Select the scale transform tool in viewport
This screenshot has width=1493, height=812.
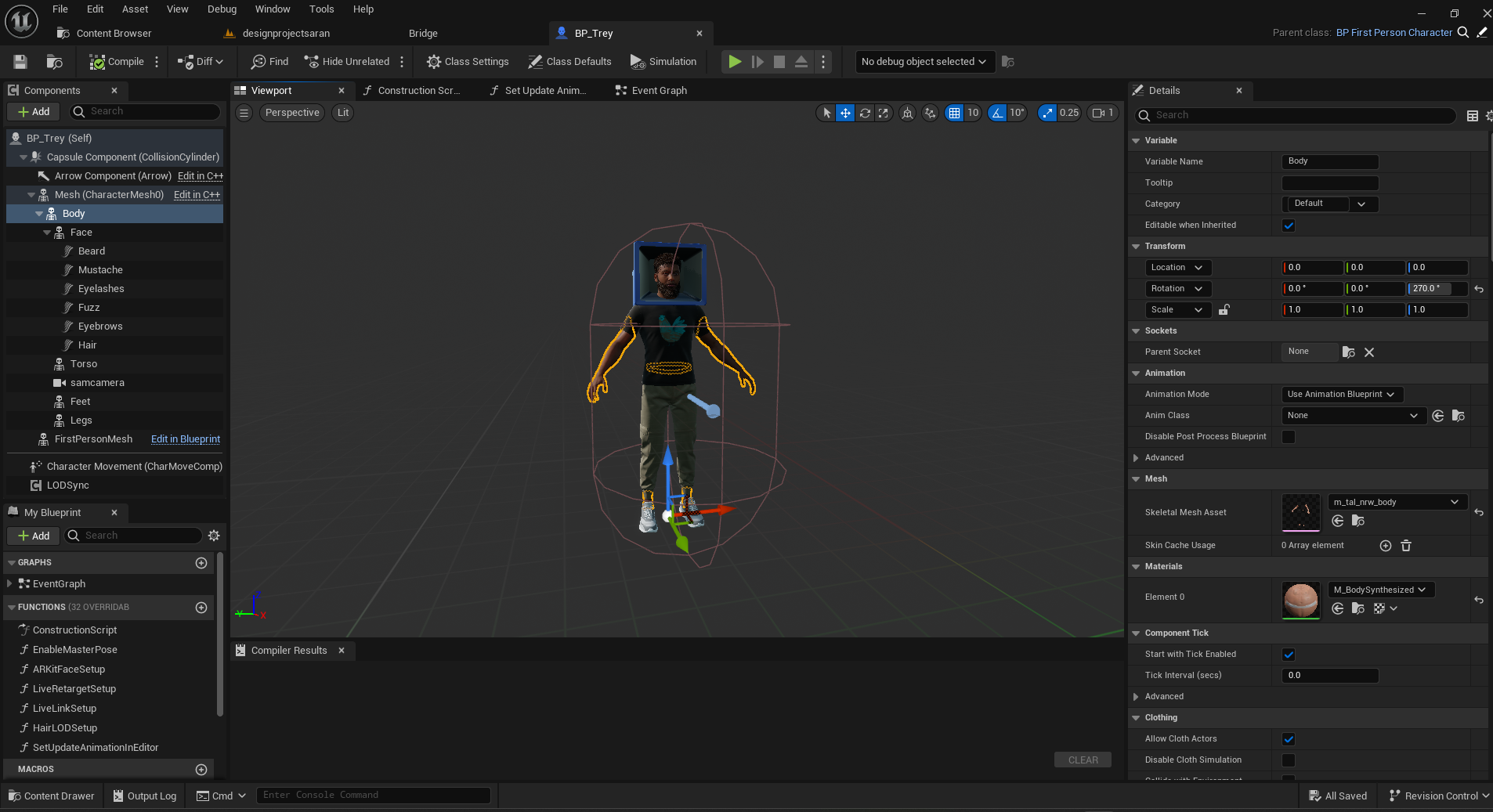pyautogui.click(x=884, y=113)
